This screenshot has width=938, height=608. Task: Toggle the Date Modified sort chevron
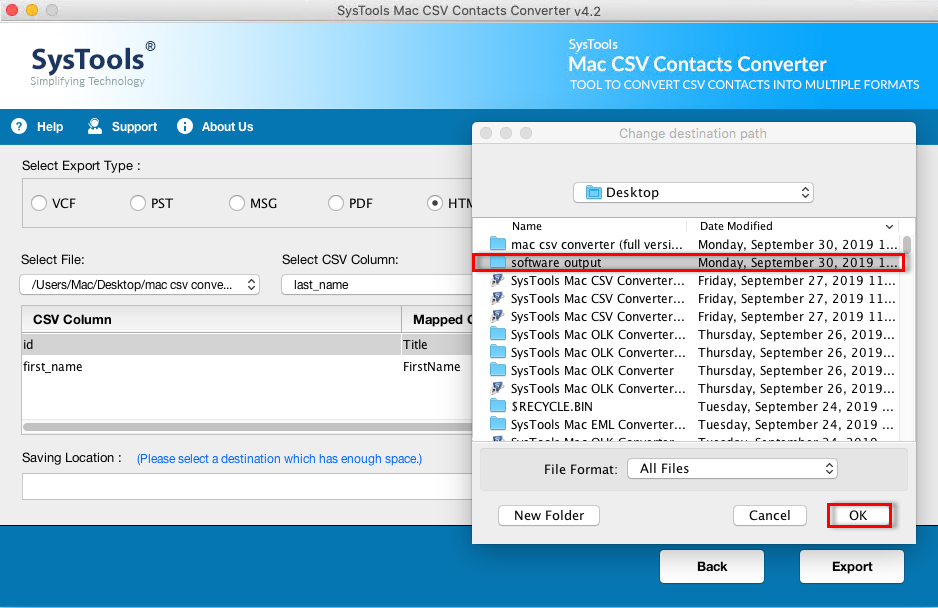tap(890, 227)
